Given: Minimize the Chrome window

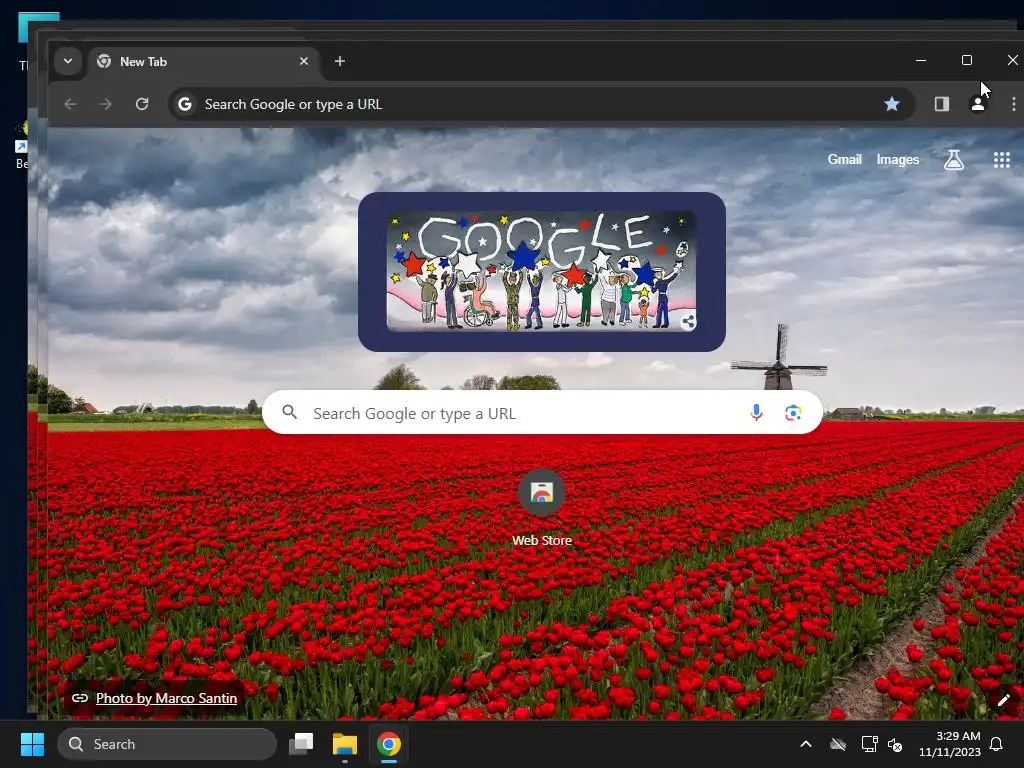Looking at the screenshot, I should coord(921,60).
